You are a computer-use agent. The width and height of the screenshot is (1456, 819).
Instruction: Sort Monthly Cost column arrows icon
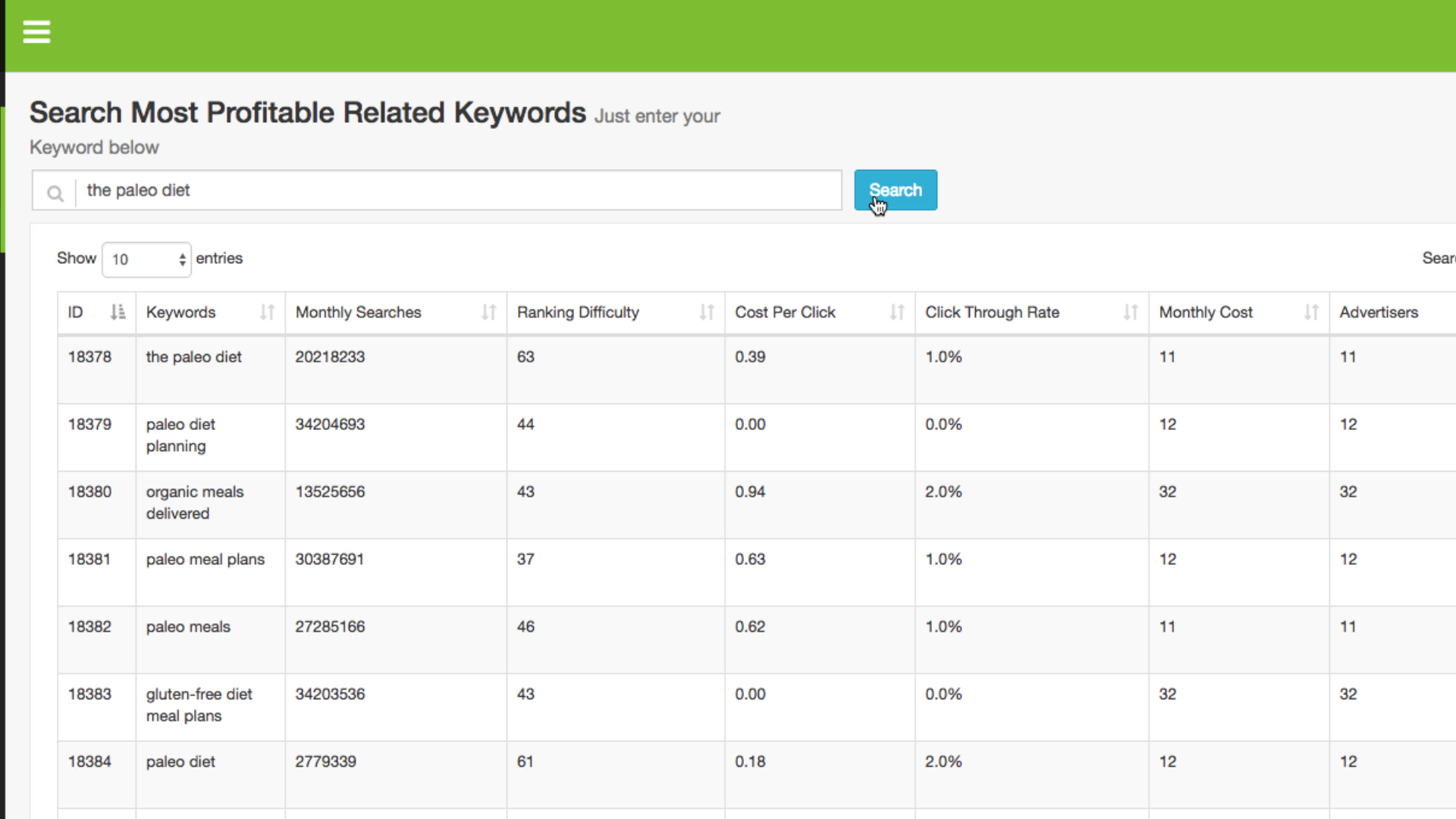pyautogui.click(x=1311, y=312)
